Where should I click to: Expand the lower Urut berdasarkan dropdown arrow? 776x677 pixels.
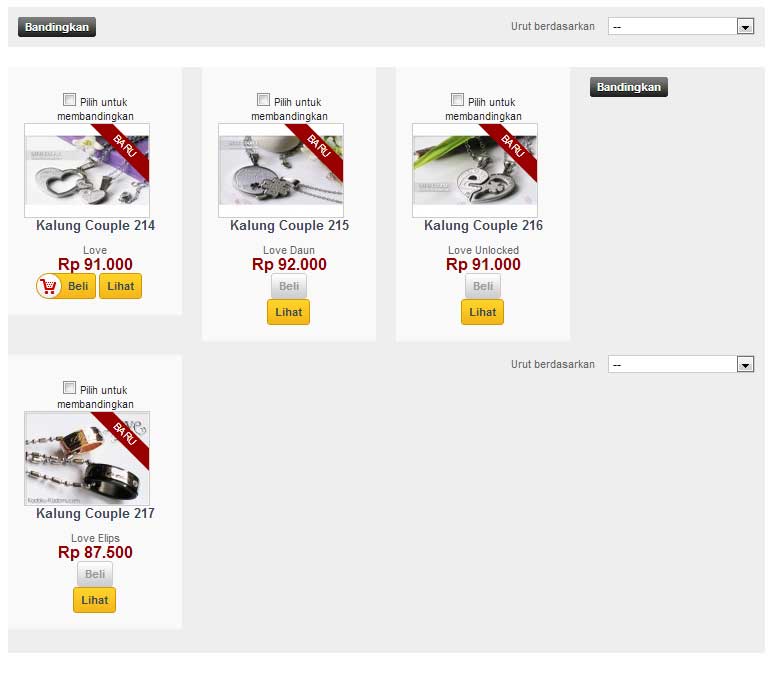coord(745,365)
